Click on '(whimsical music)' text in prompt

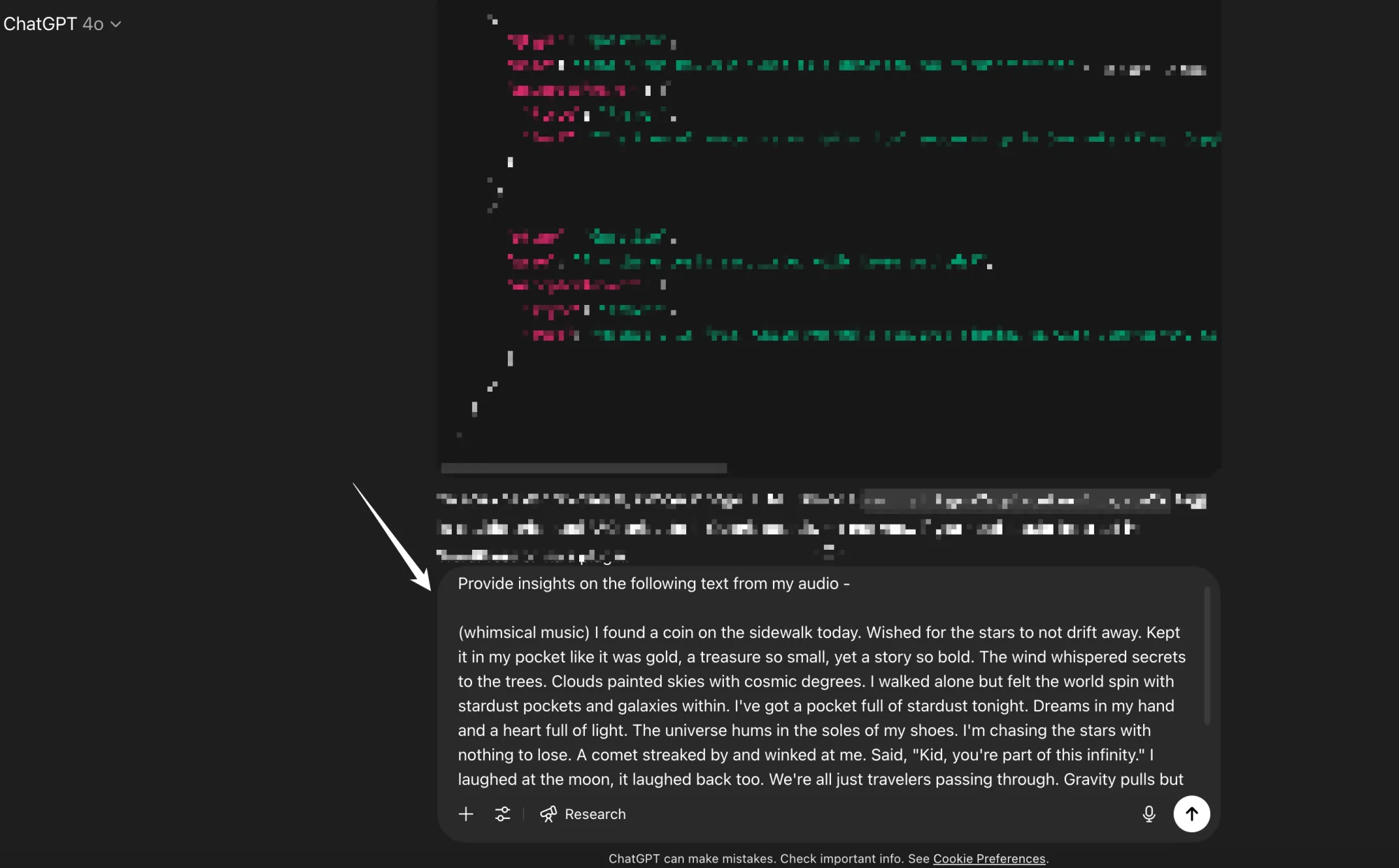point(524,632)
